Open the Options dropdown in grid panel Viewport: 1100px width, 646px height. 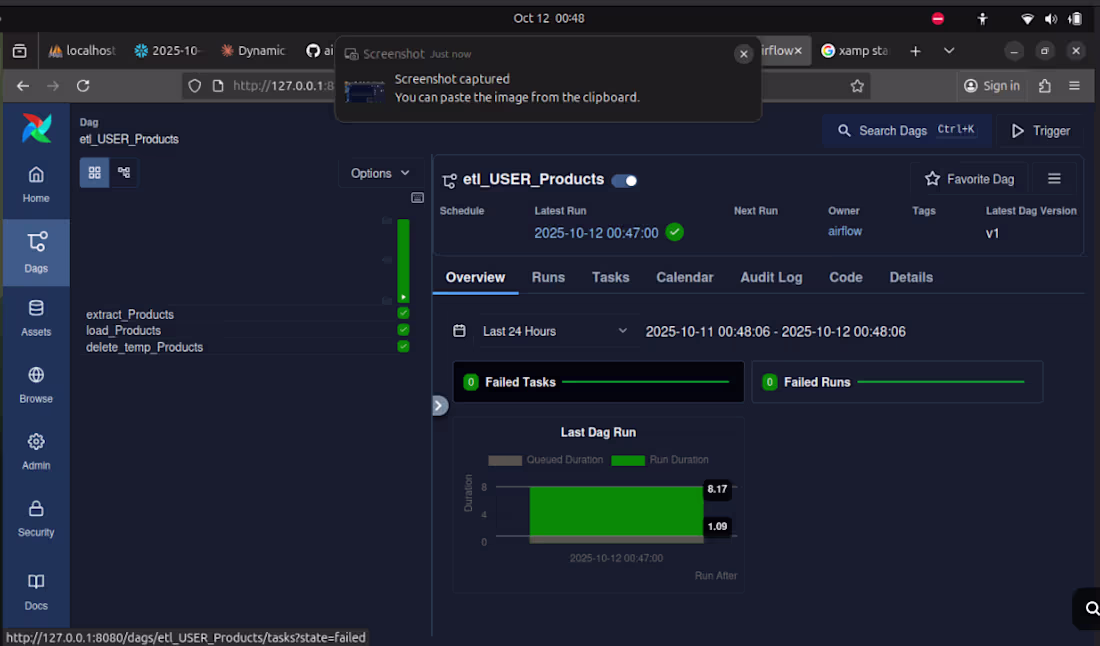(x=380, y=172)
